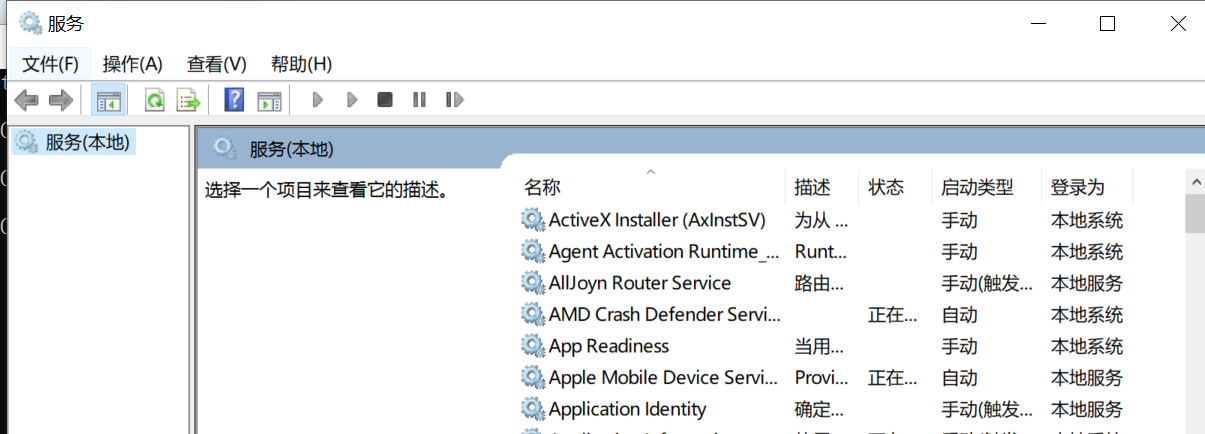Screen dimensions: 1205x434
Task: Click 正在... status of AMD Crash Defender
Action: [892, 315]
